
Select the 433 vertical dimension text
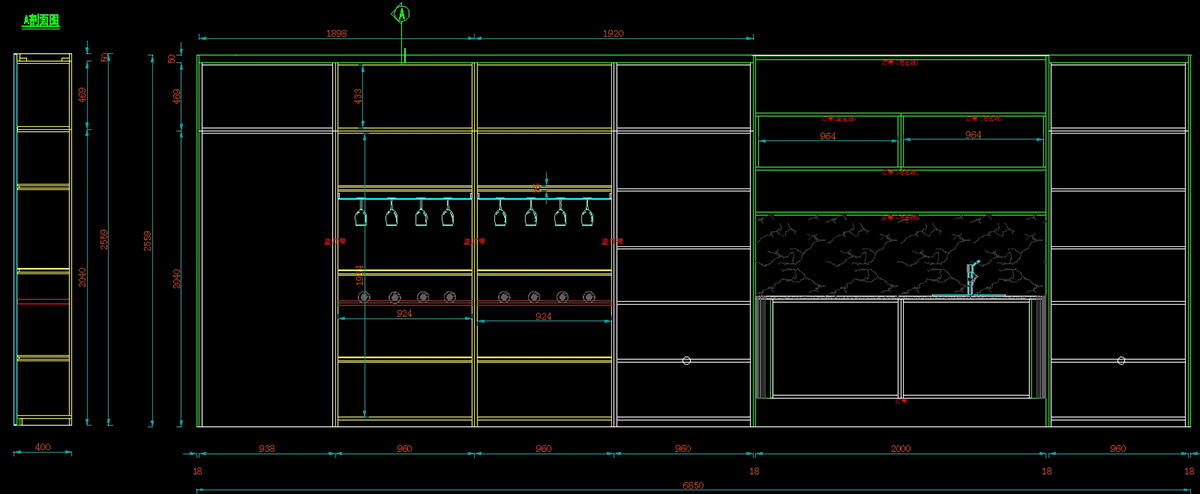(360, 96)
